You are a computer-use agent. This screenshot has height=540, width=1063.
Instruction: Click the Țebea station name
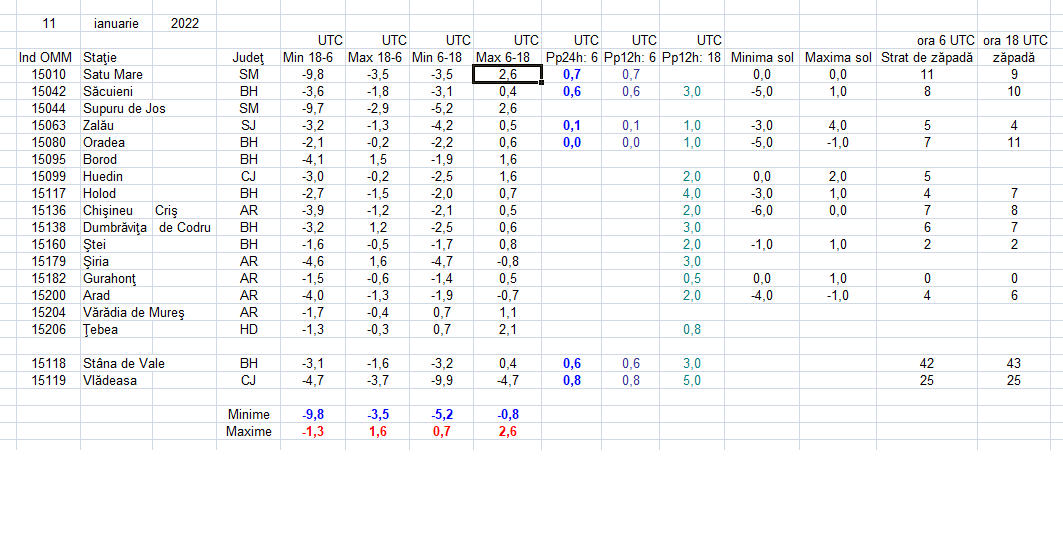[100, 330]
